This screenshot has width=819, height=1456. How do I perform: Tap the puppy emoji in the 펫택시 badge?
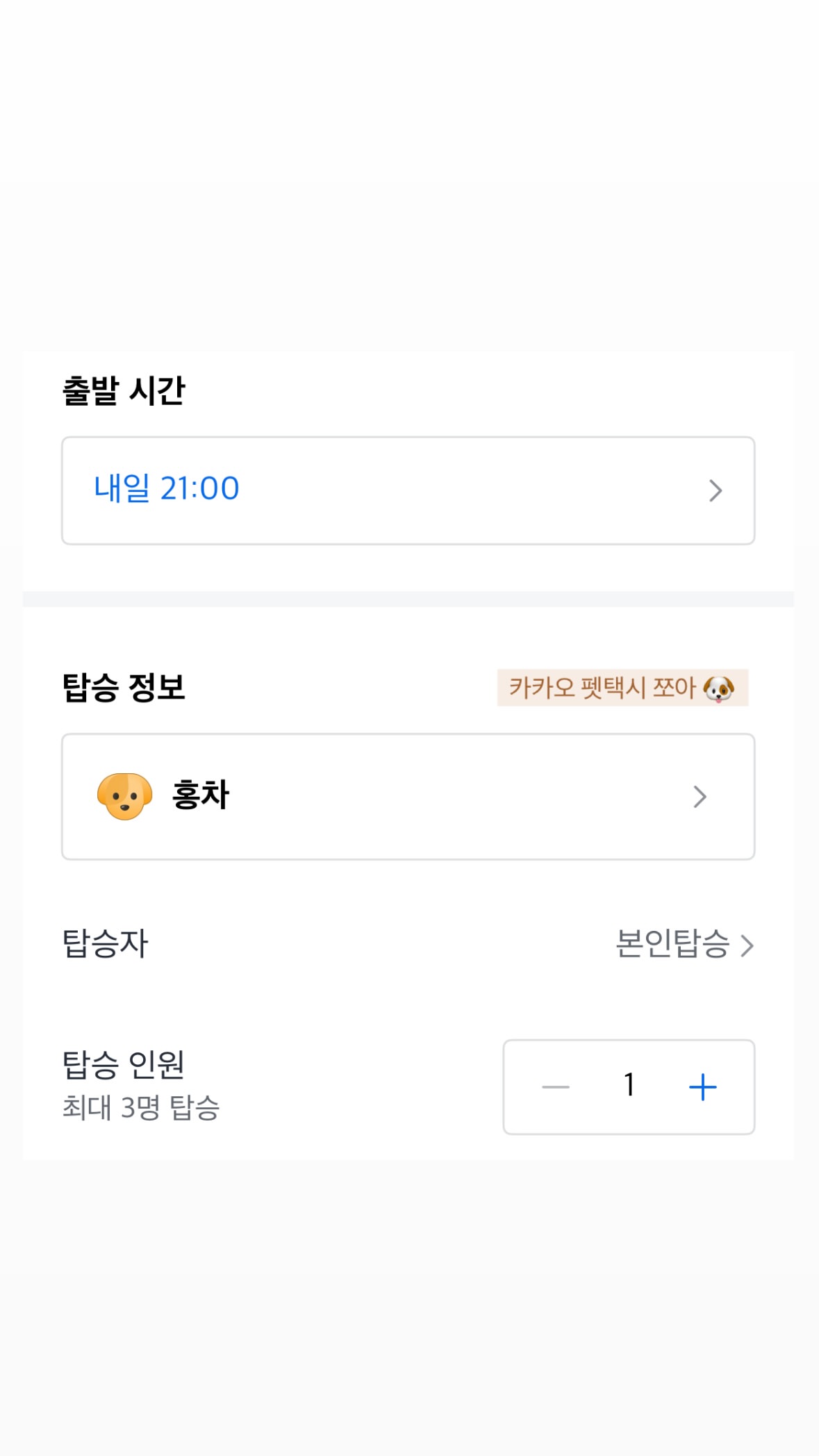point(718,688)
